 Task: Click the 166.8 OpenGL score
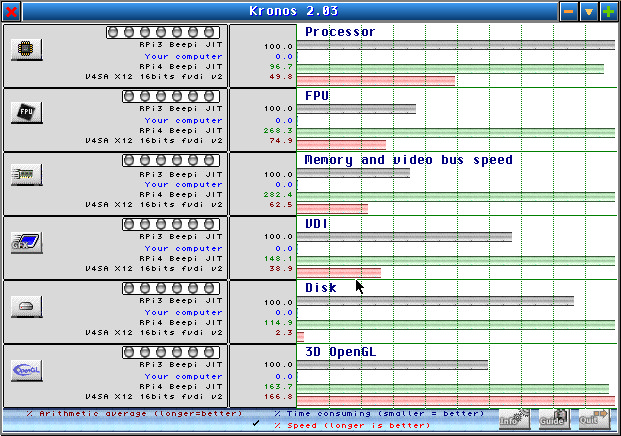[278, 396]
